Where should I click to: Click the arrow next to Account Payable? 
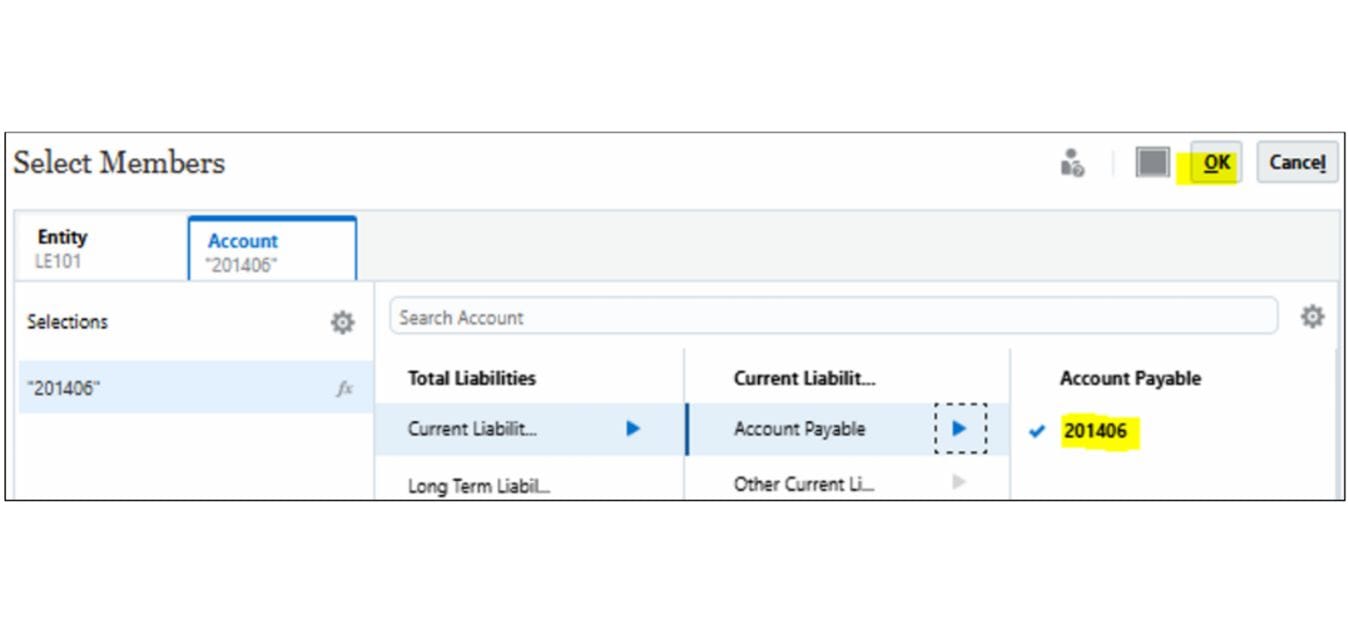click(x=960, y=428)
